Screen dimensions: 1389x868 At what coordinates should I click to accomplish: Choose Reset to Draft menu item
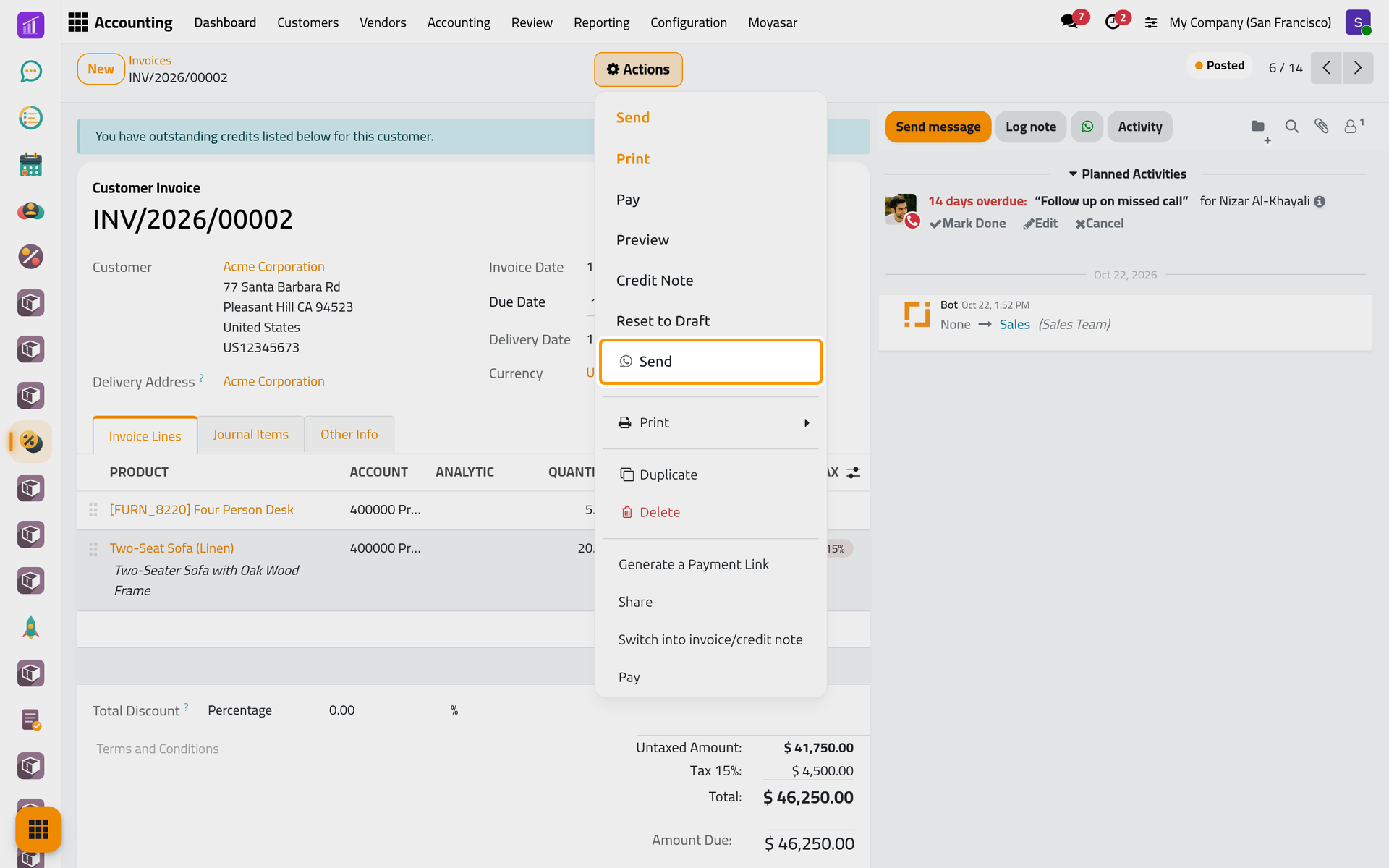pos(663,321)
